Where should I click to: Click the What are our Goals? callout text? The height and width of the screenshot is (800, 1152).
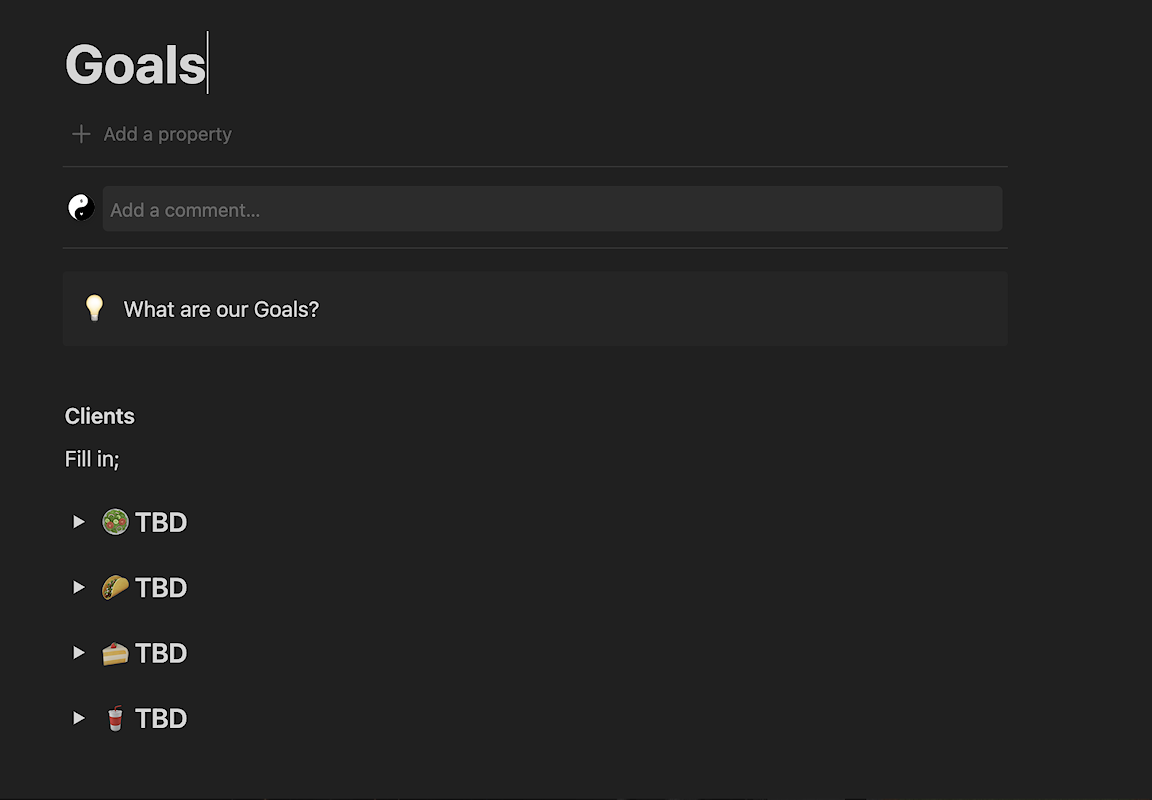[221, 309]
